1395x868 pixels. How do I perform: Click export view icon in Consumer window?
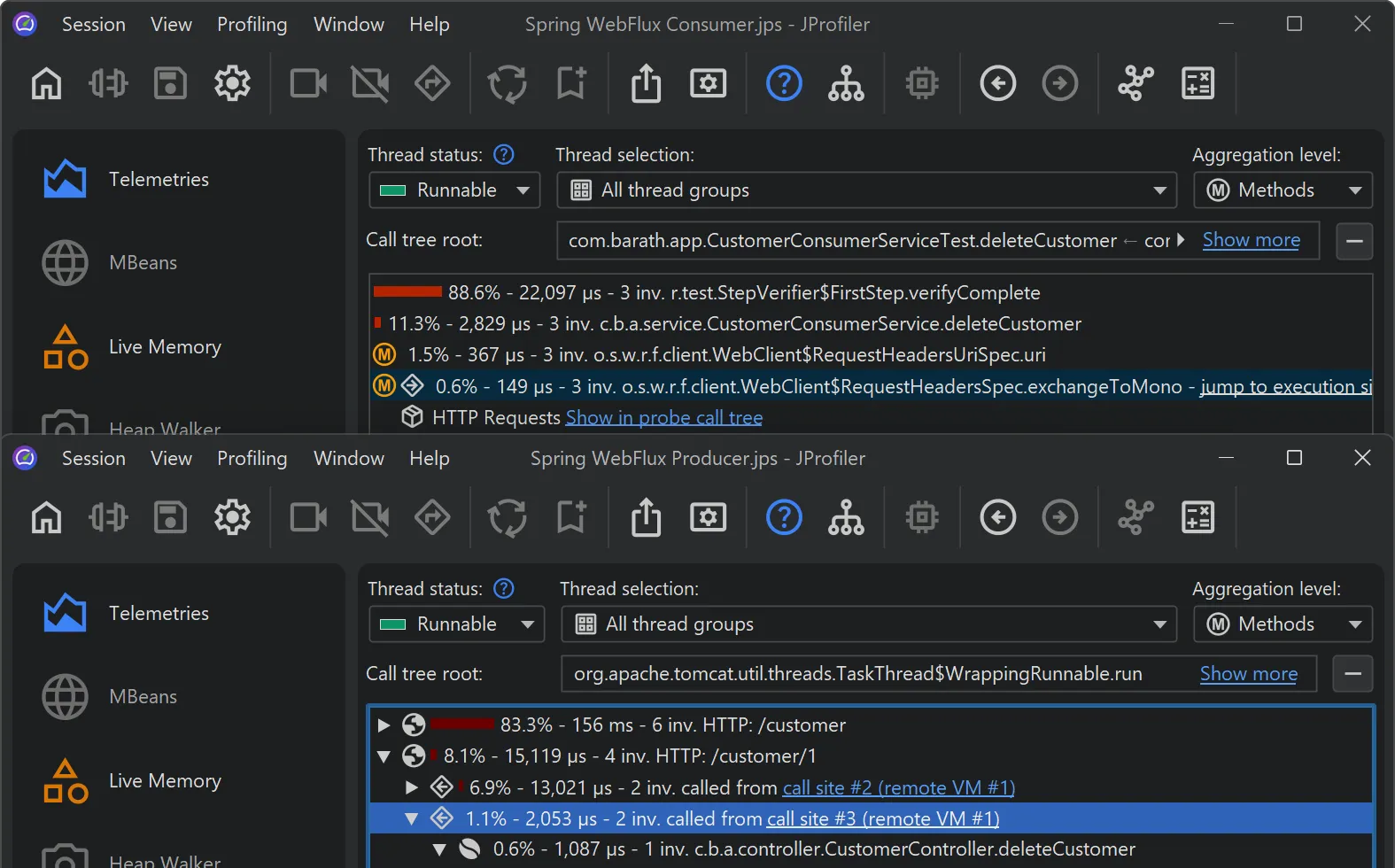(x=647, y=84)
